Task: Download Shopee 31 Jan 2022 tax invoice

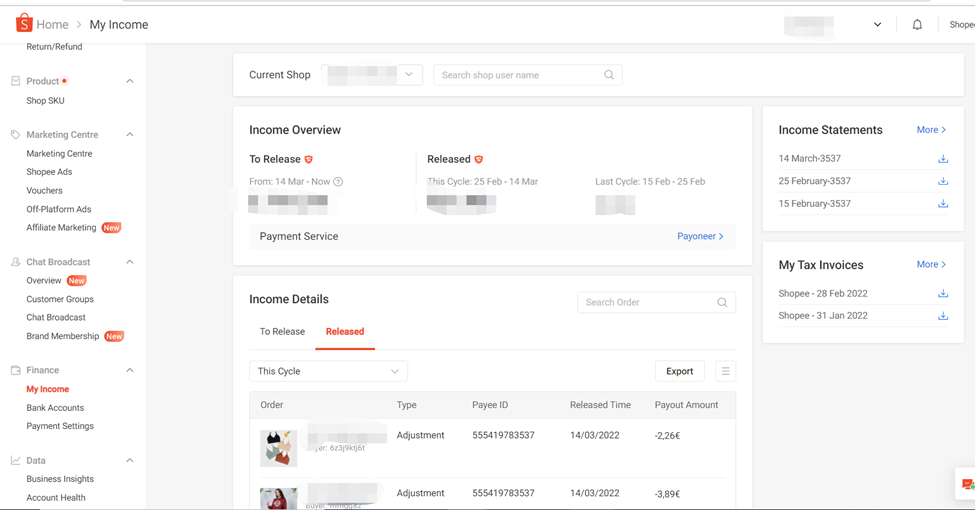Action: coord(942,316)
